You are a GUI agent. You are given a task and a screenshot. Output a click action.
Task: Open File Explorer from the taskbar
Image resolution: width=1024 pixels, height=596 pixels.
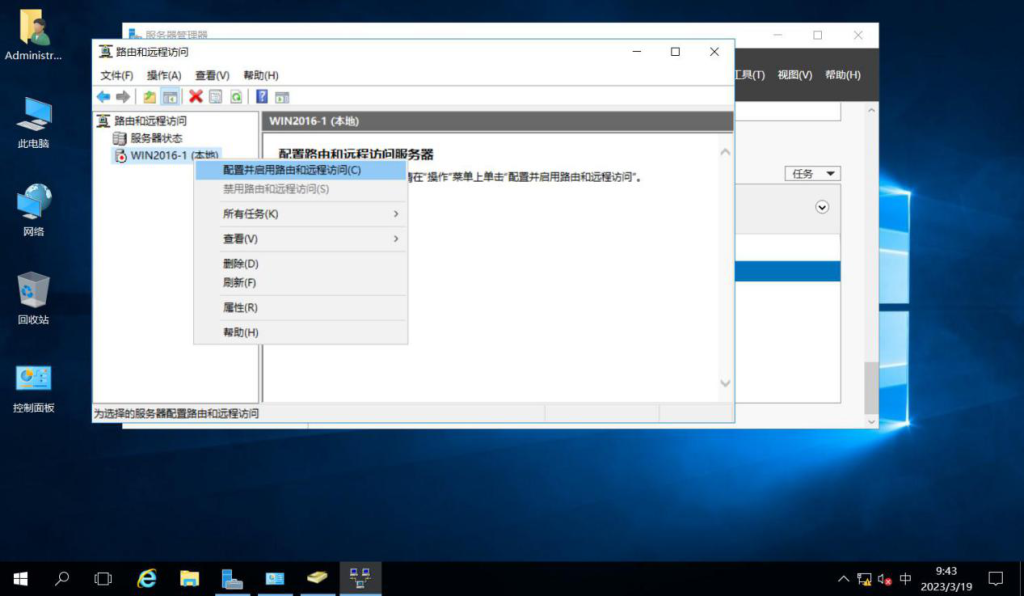tap(189, 578)
